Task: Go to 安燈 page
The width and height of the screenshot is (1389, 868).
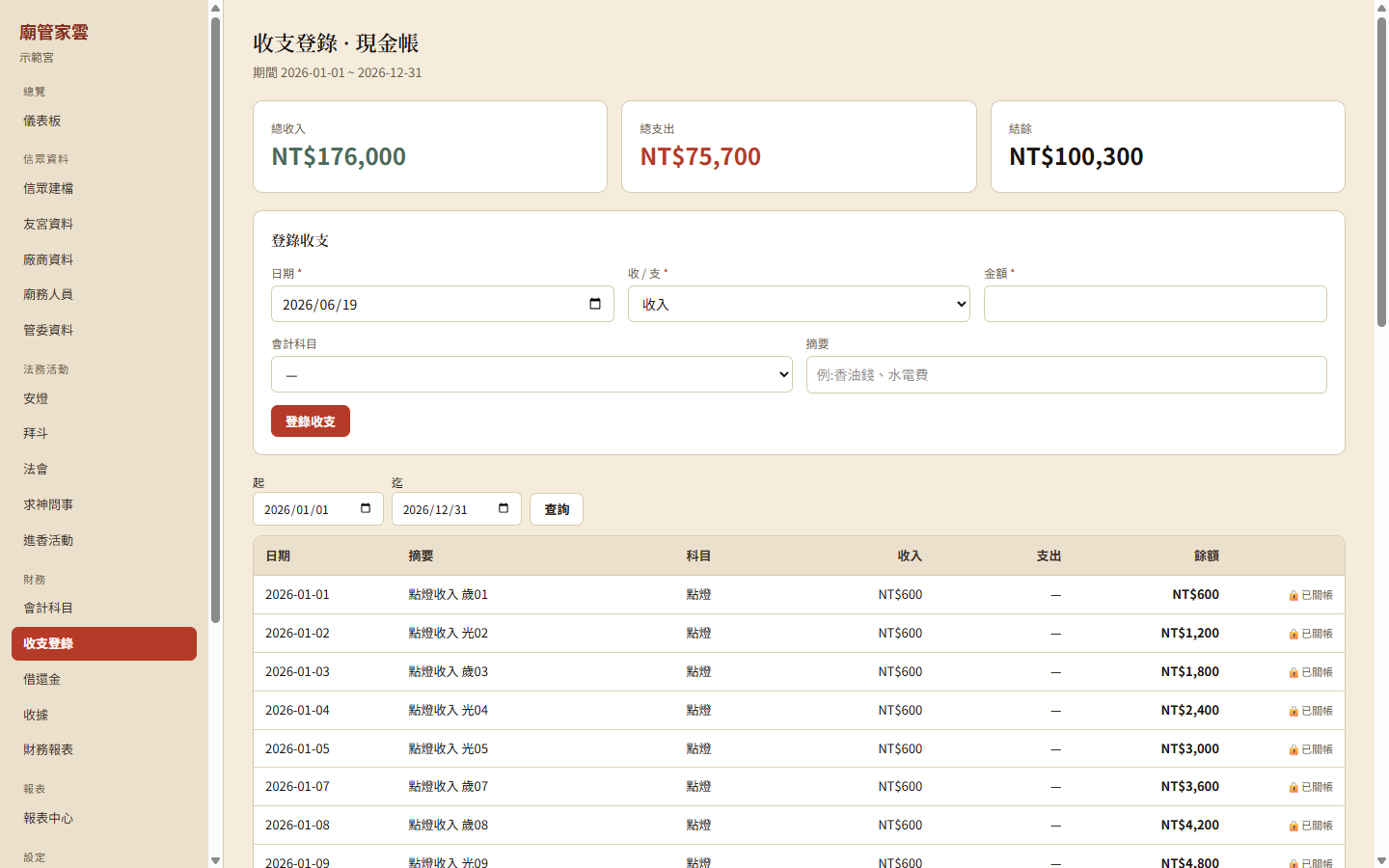Action: pos(104,398)
